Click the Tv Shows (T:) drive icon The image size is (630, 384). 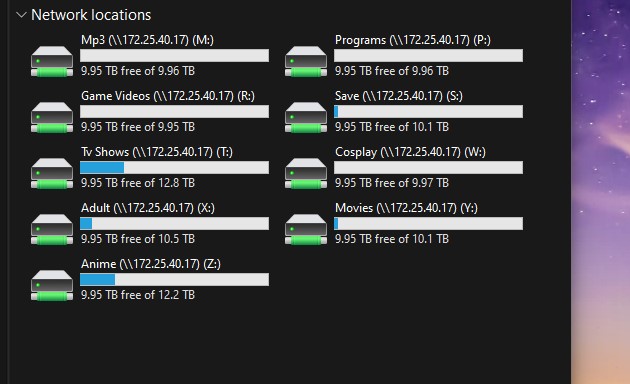(x=52, y=173)
